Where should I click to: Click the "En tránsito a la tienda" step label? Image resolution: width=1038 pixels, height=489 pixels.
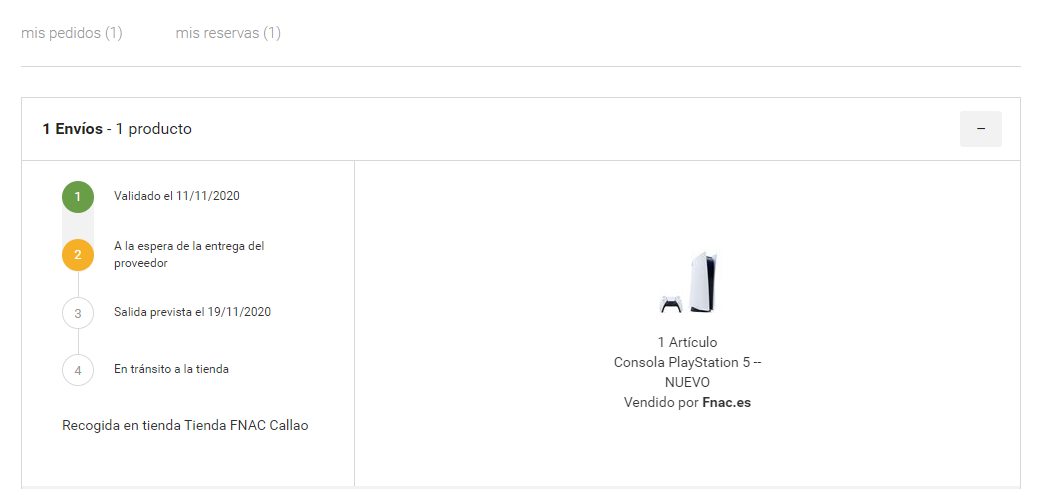click(x=171, y=369)
